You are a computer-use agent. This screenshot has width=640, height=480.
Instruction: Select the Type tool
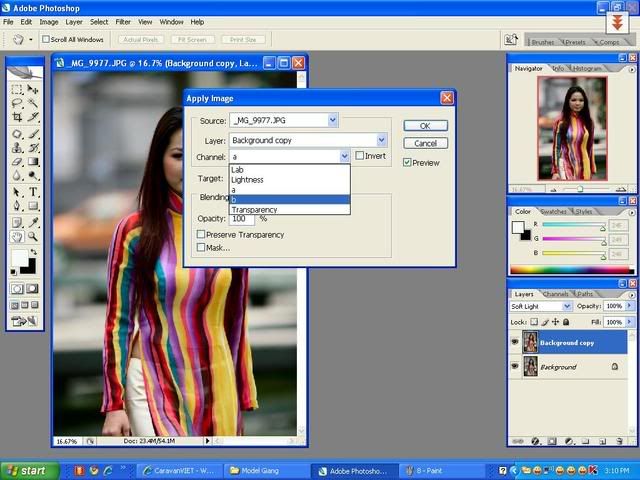33,192
